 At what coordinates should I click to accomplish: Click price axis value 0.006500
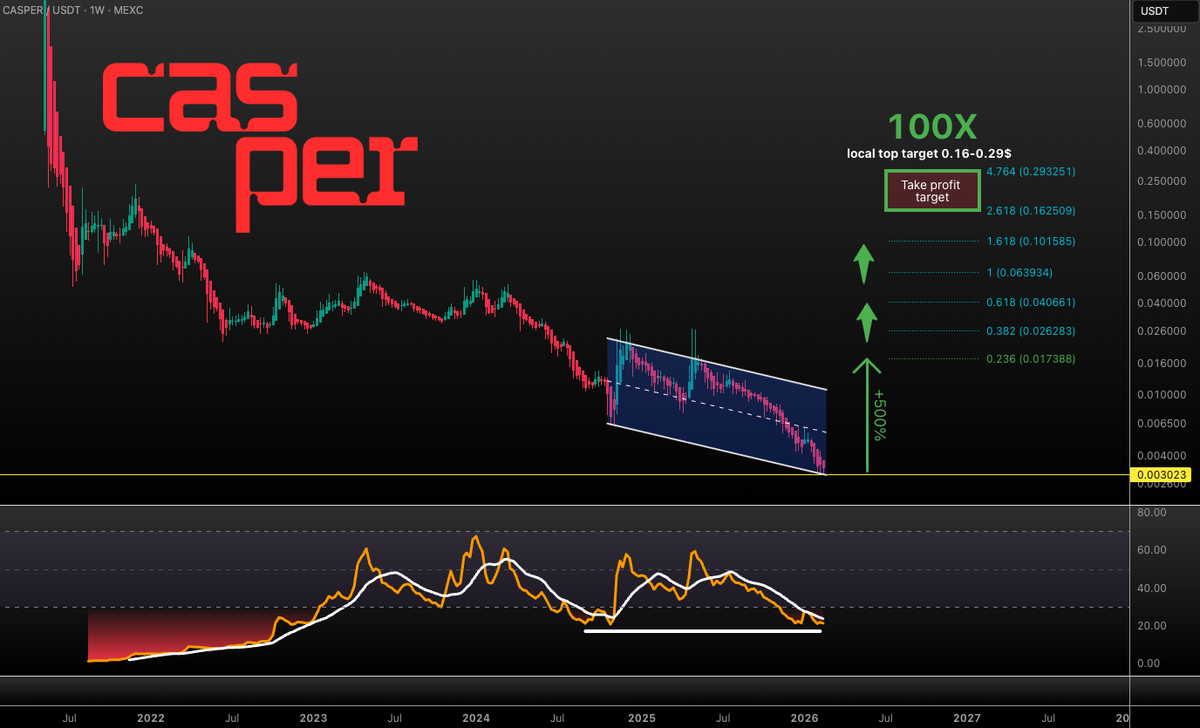point(1163,424)
